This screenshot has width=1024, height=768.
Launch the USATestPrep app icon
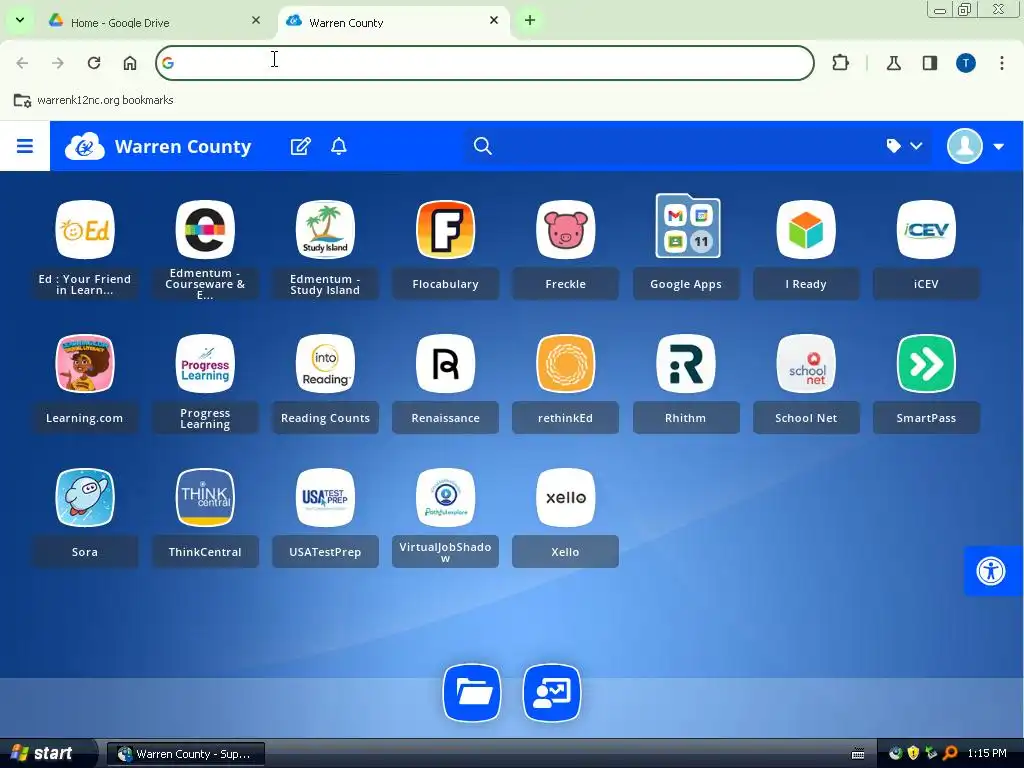(x=325, y=498)
